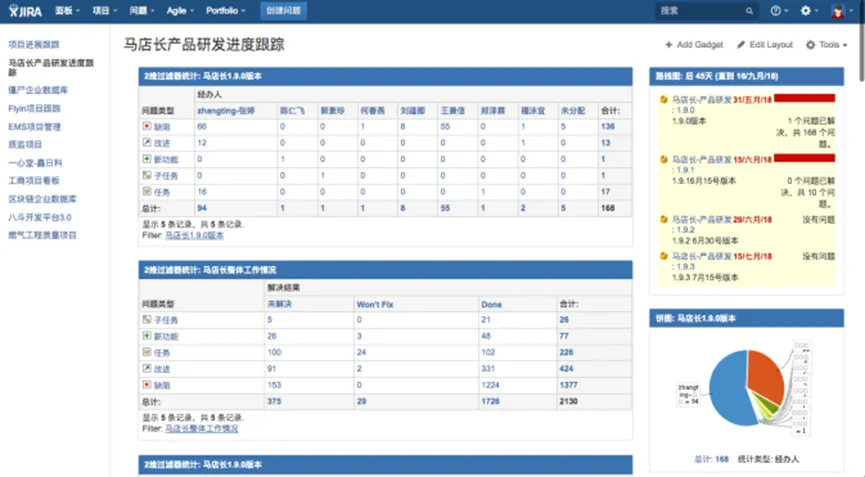Open the settings gear administration menu
The width and height of the screenshot is (865, 477).
809,10
